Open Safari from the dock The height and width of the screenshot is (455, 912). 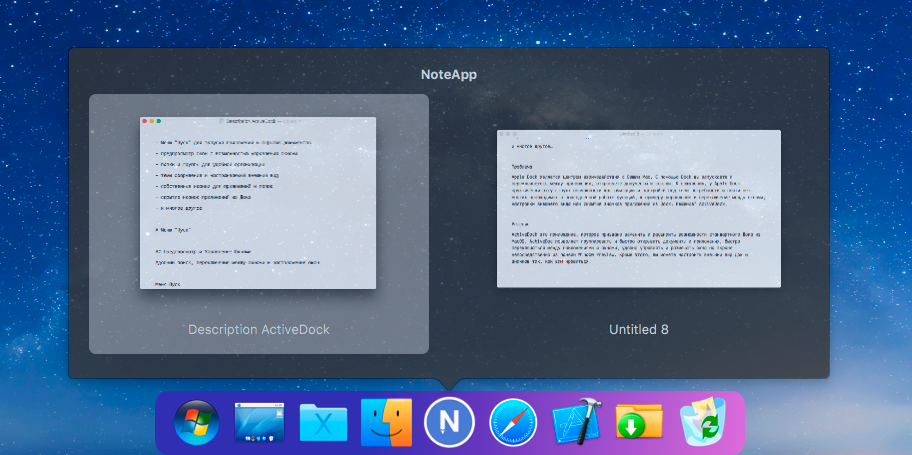pyautogui.click(x=513, y=424)
